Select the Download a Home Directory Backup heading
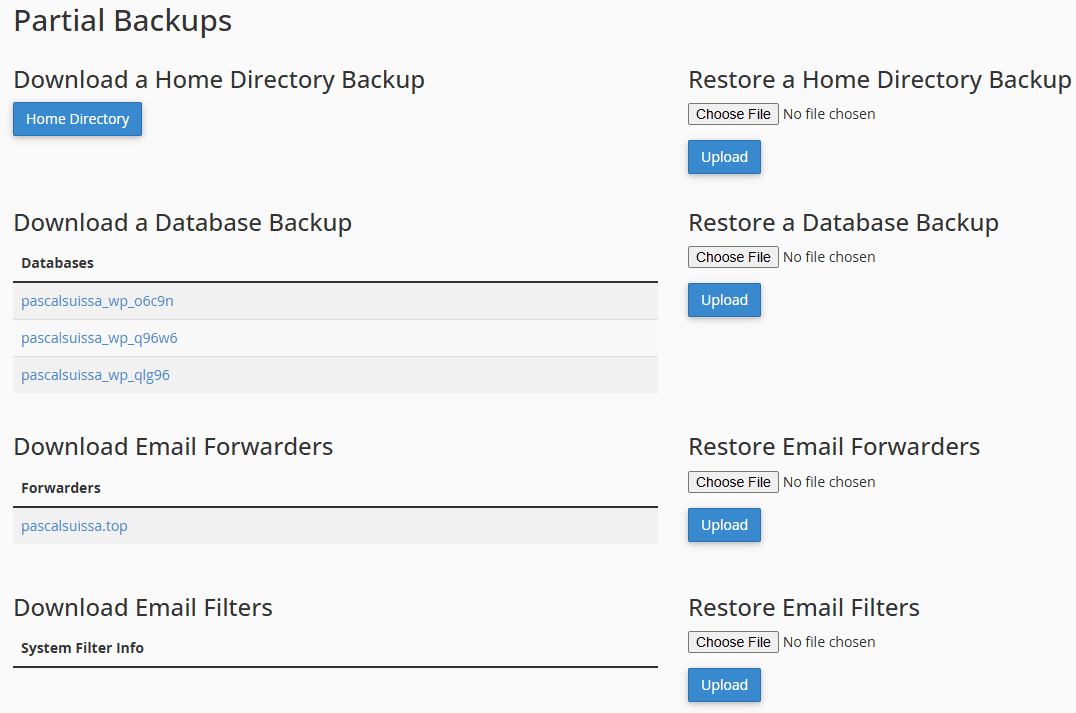The height and width of the screenshot is (713, 1076). tap(219, 80)
